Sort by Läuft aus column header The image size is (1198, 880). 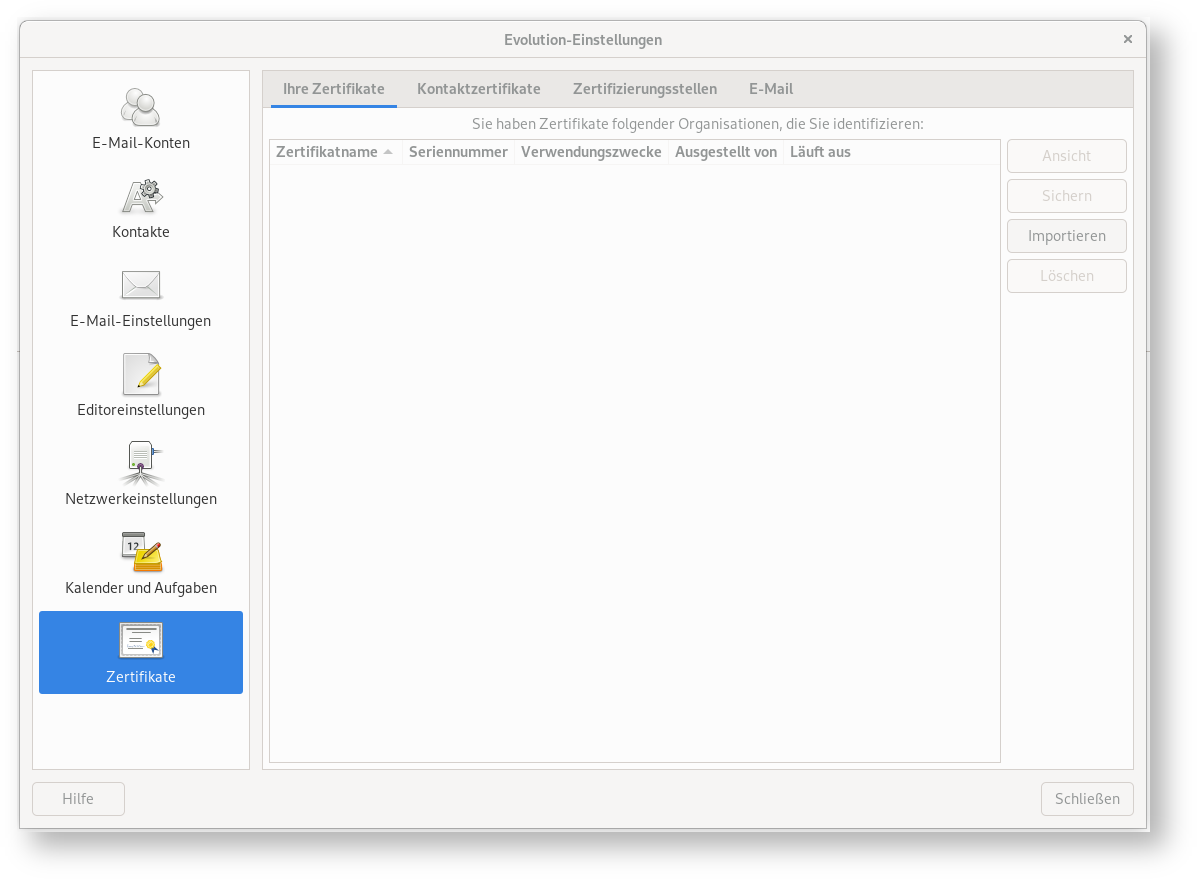coord(820,152)
